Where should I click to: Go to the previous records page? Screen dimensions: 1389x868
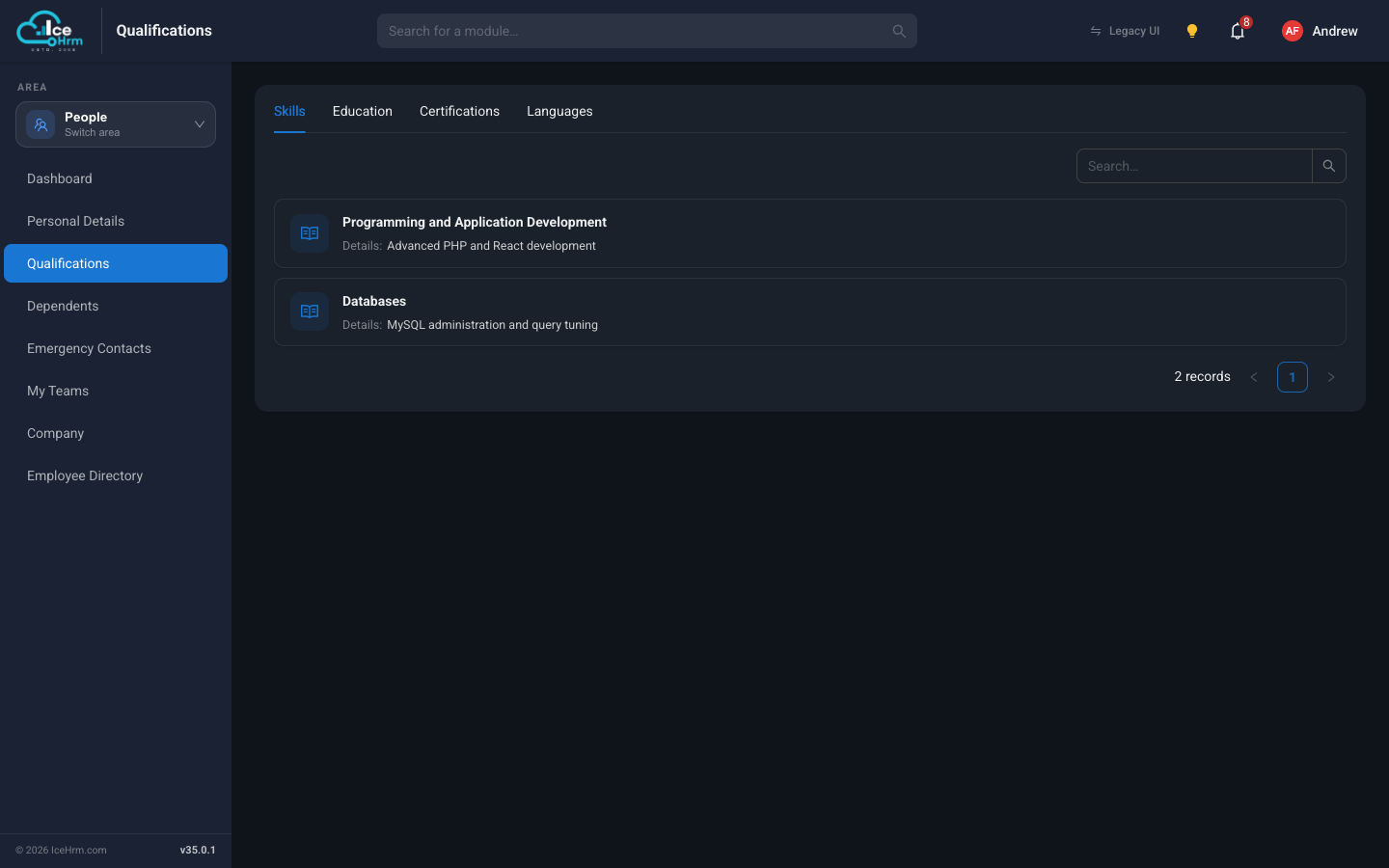point(1254,377)
